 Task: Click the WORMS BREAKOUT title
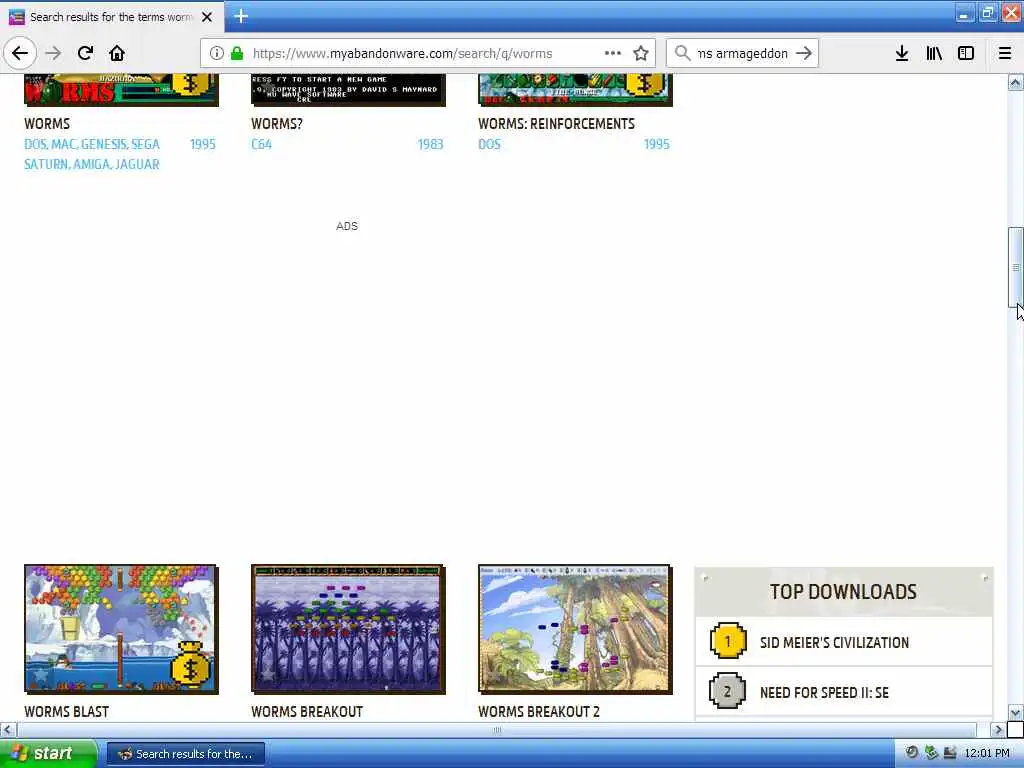307,711
